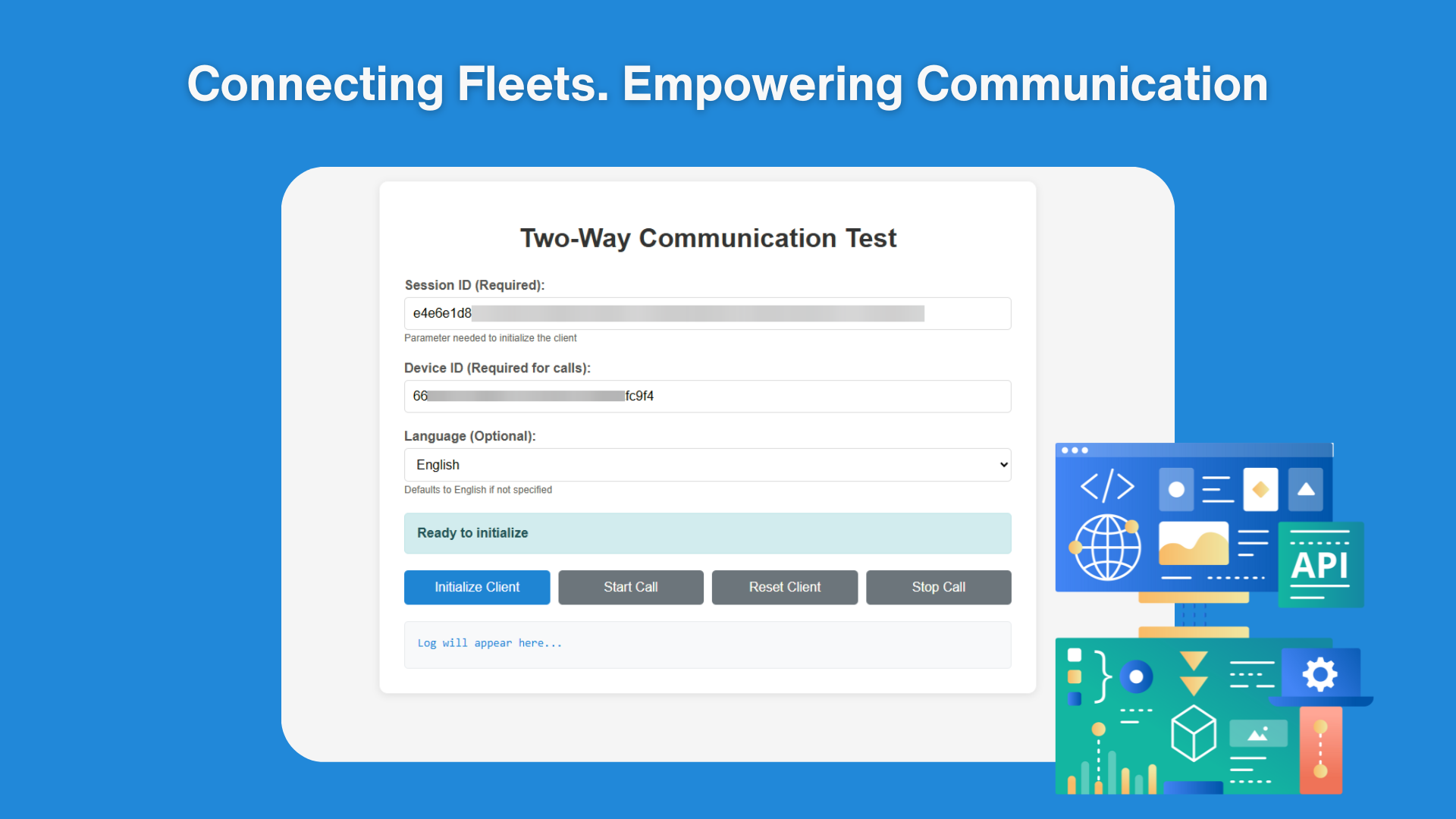Focus the Session ID input field

click(707, 313)
